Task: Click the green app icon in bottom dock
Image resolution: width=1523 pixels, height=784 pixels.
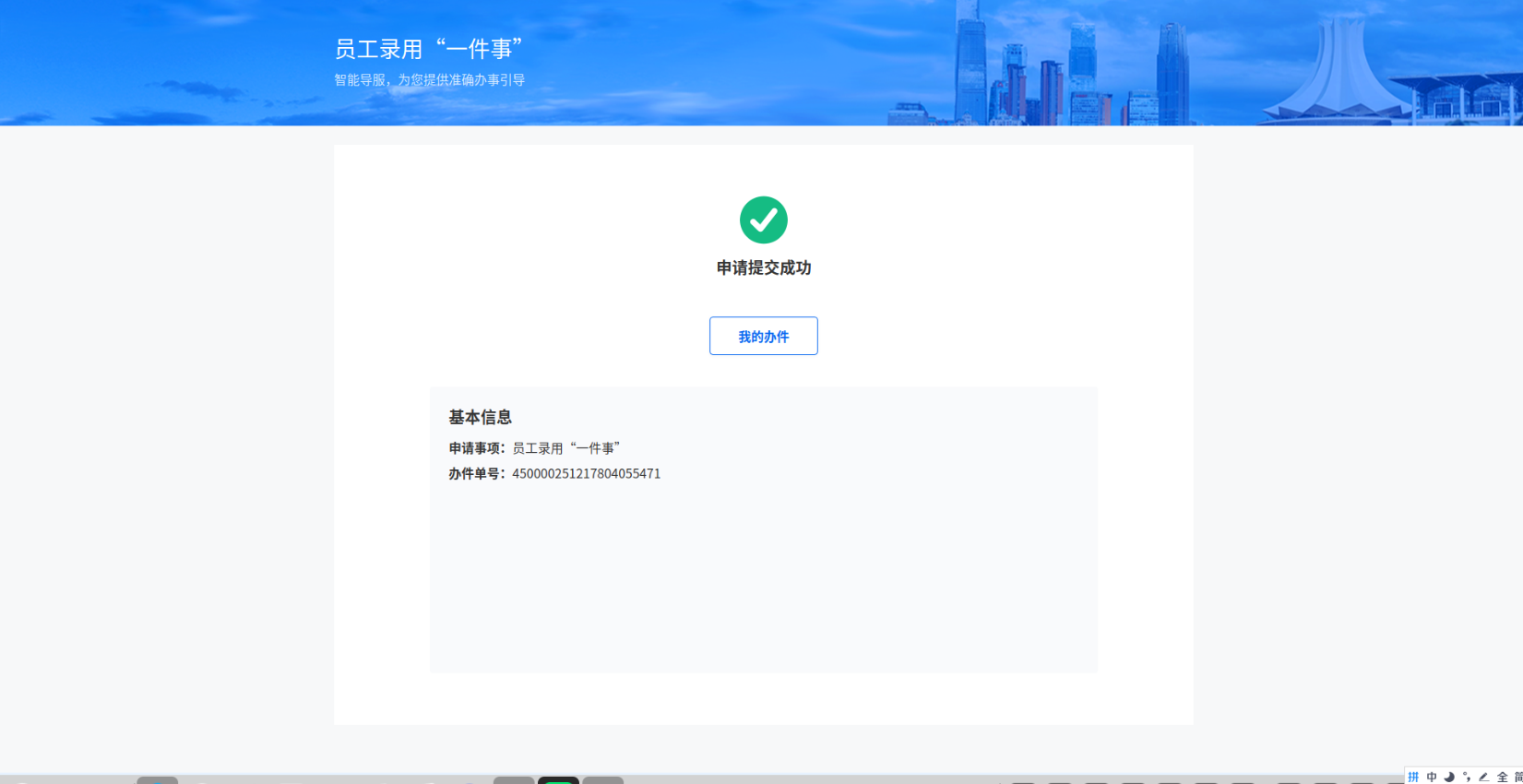Action: 558,780
